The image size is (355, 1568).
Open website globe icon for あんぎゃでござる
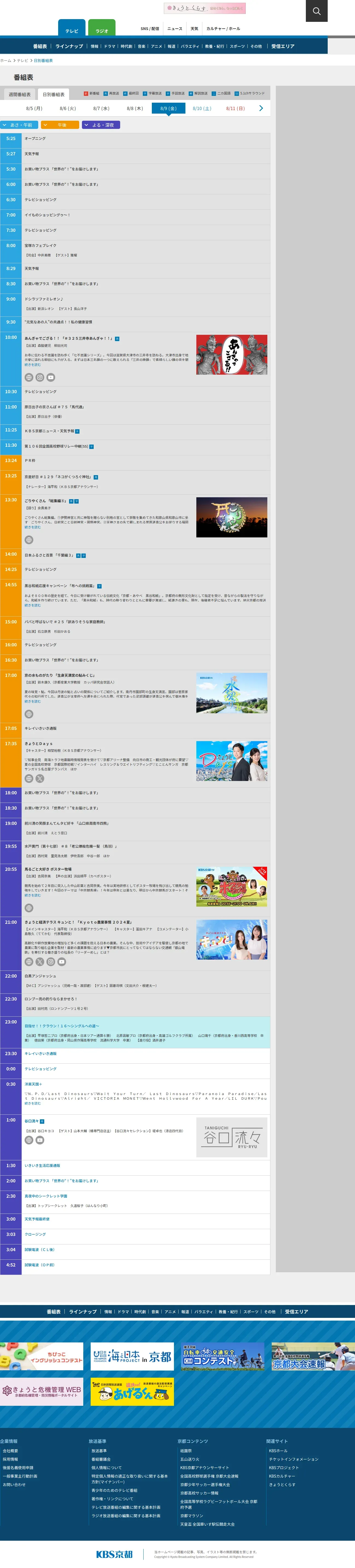click(29, 377)
